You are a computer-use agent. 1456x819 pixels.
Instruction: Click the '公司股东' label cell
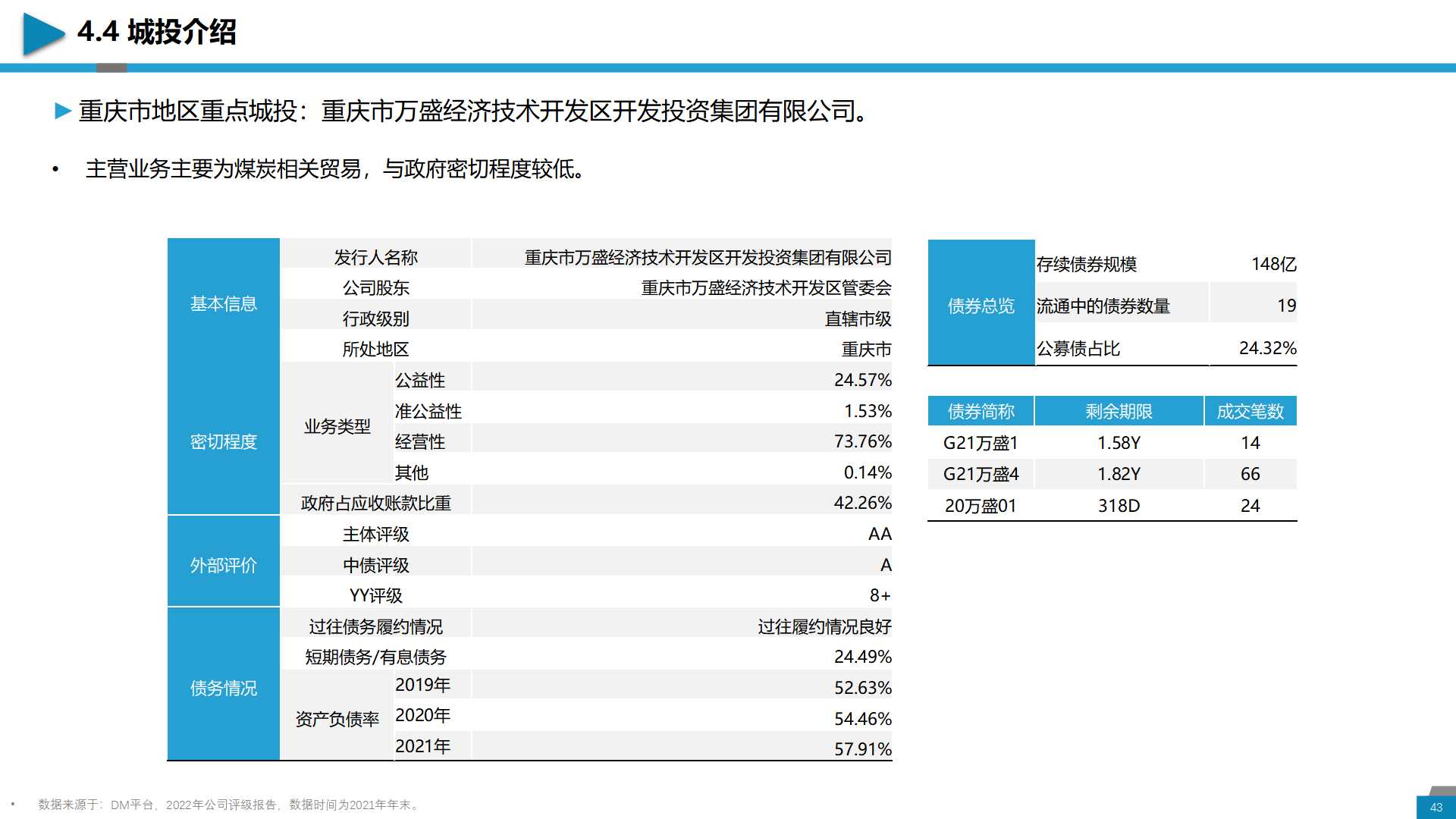(x=376, y=288)
